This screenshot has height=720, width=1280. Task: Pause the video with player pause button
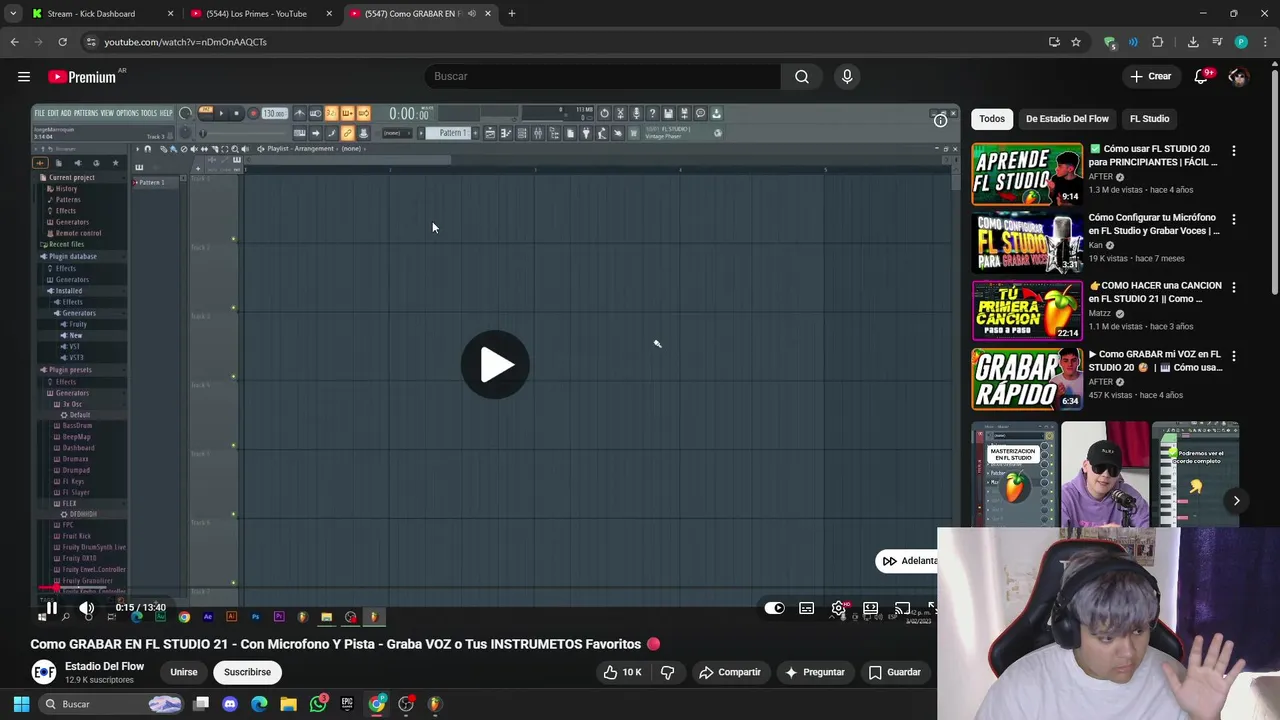click(51, 607)
